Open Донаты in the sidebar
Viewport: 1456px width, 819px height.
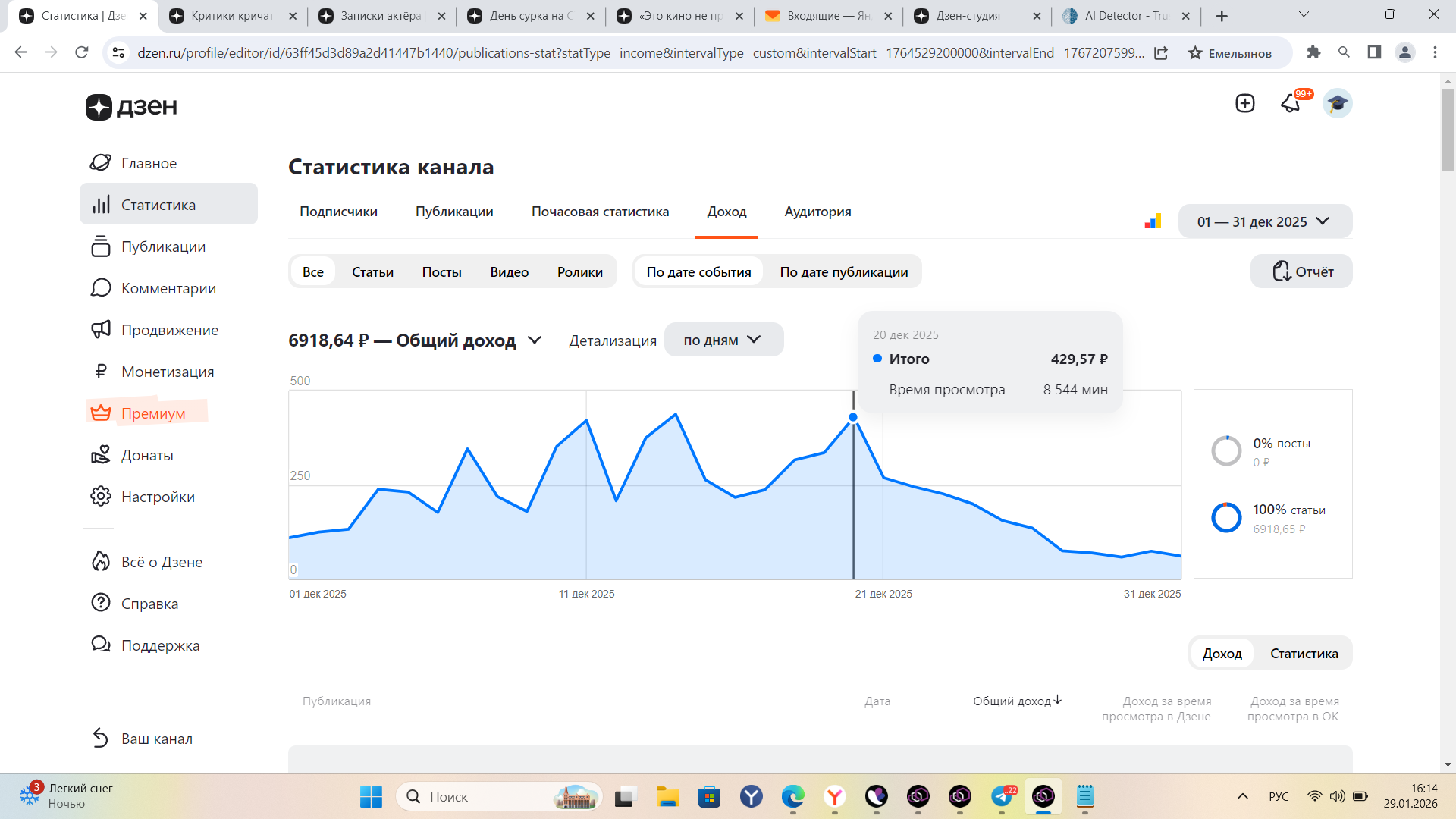147,455
